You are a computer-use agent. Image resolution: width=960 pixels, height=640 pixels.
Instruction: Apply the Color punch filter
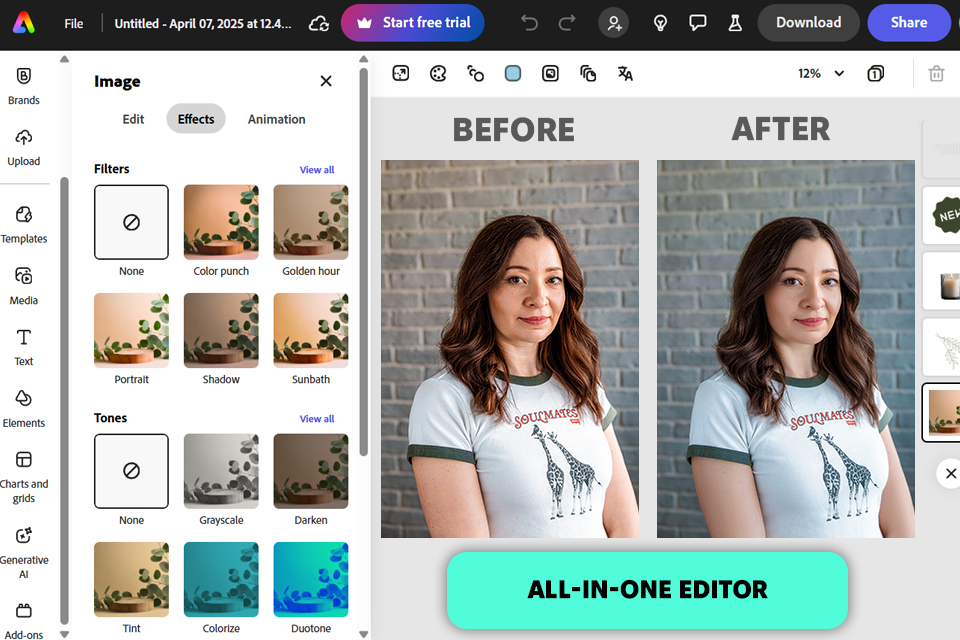point(221,222)
